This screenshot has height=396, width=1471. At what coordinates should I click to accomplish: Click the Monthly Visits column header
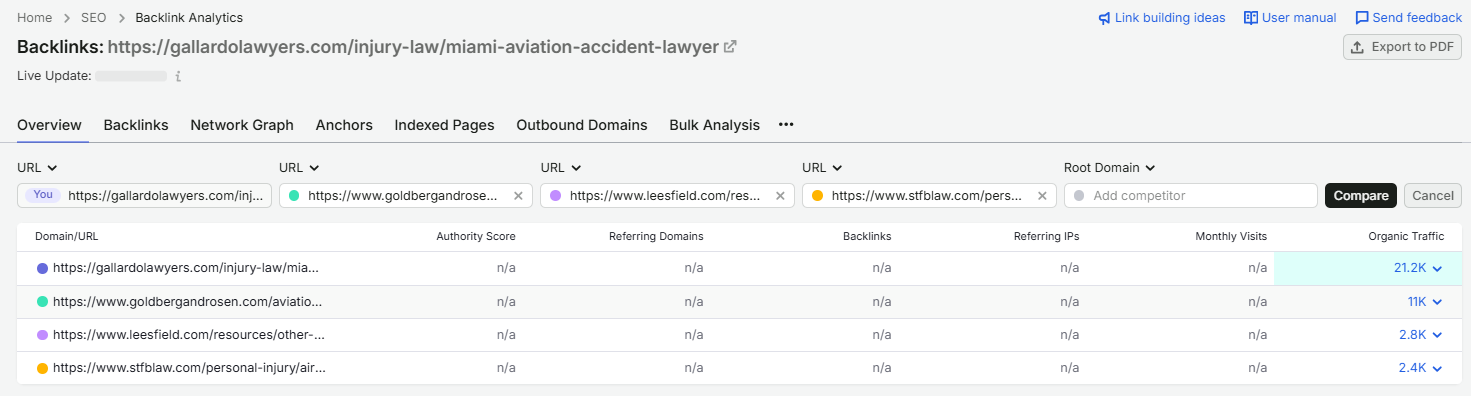click(x=1231, y=236)
